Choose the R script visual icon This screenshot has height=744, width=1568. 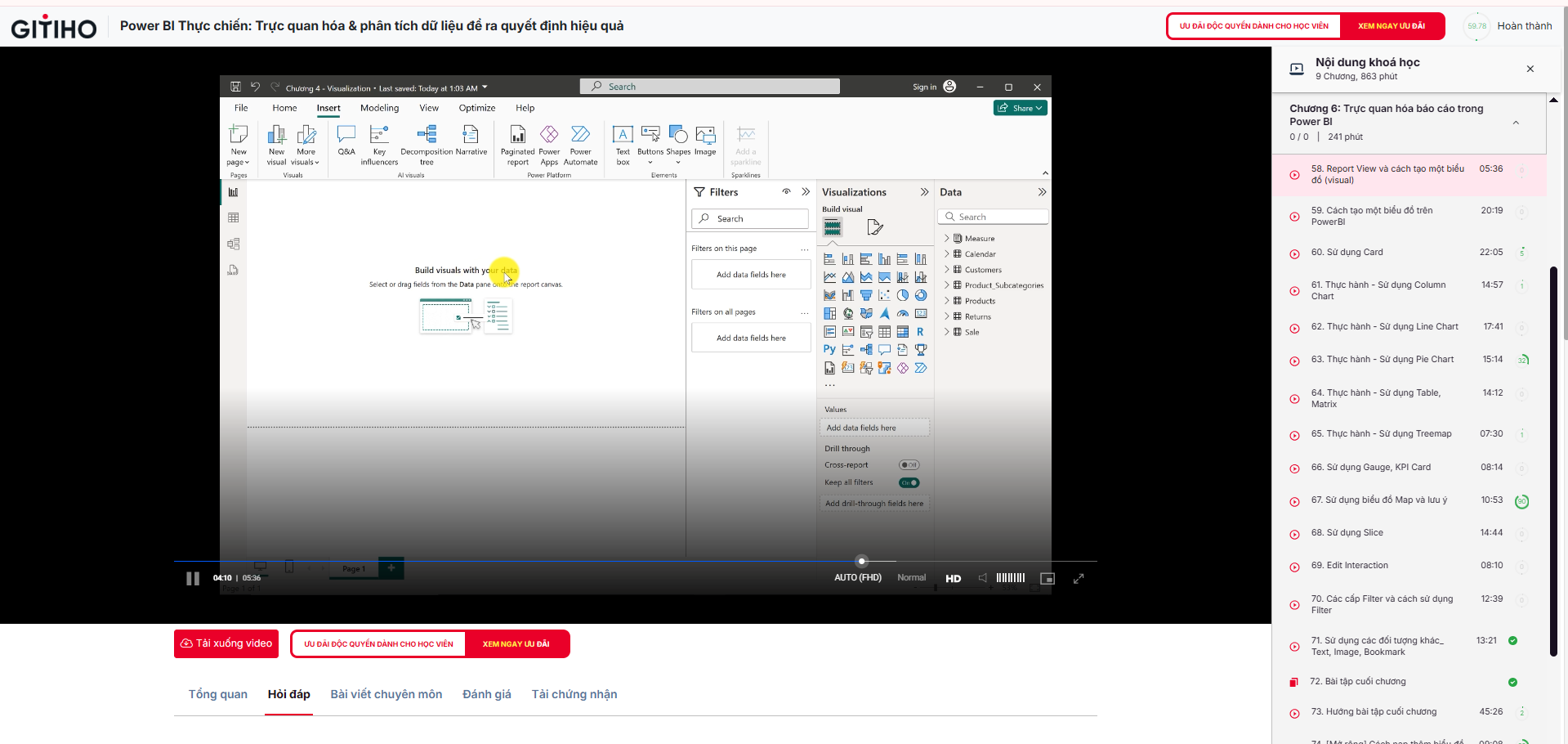click(921, 331)
